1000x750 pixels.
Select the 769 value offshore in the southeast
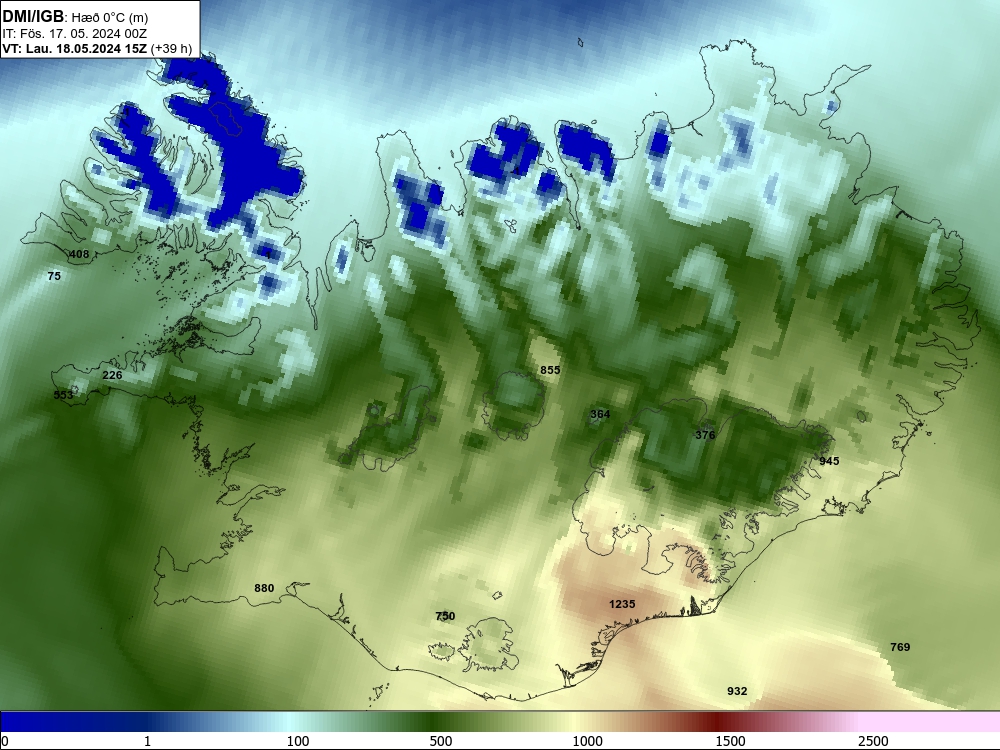point(900,647)
